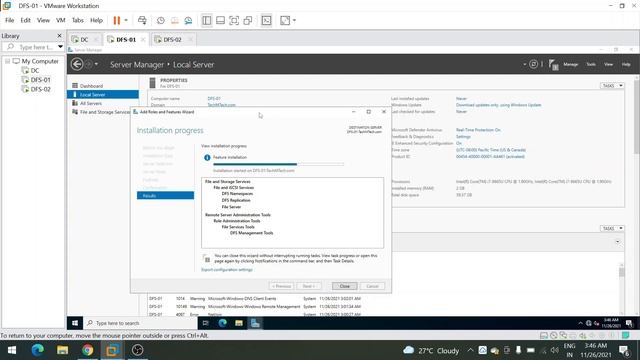Open File Explorer in guest taskbar
This screenshot has width=640, height=360.
pyautogui.click(x=239, y=323)
